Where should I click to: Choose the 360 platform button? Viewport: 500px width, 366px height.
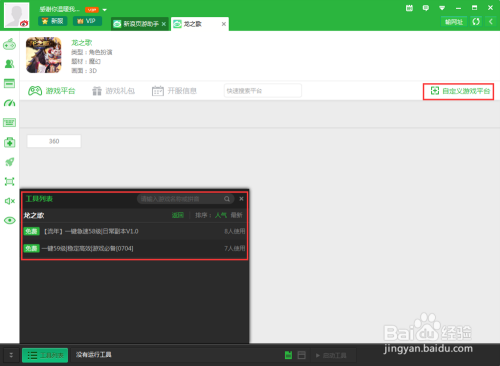(x=54, y=141)
